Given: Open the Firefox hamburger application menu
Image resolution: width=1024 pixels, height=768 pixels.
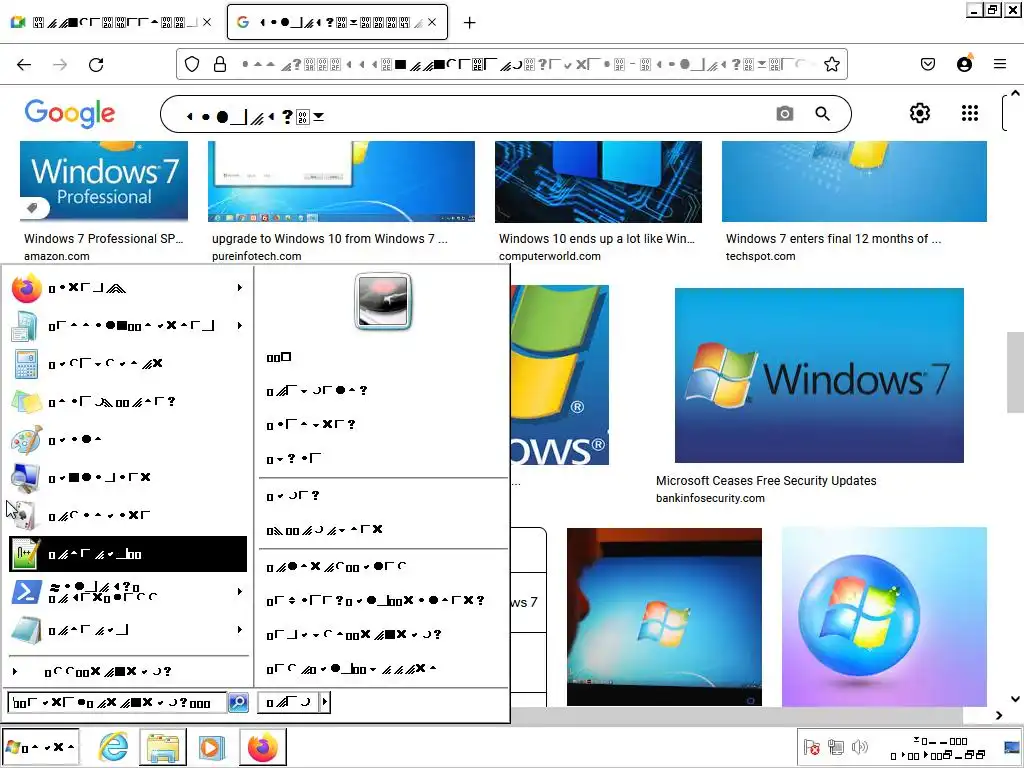Looking at the screenshot, I should tap(1000, 64).
